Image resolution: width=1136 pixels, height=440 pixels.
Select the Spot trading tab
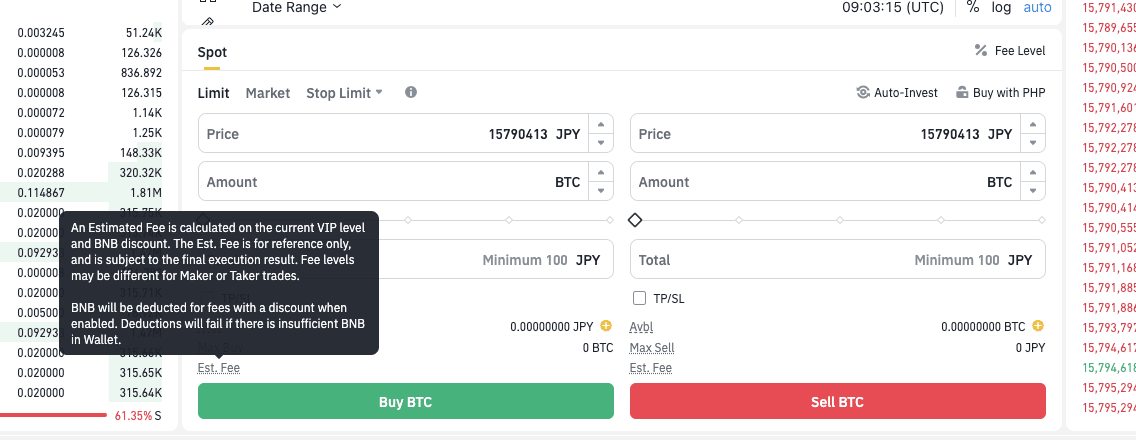coord(212,52)
